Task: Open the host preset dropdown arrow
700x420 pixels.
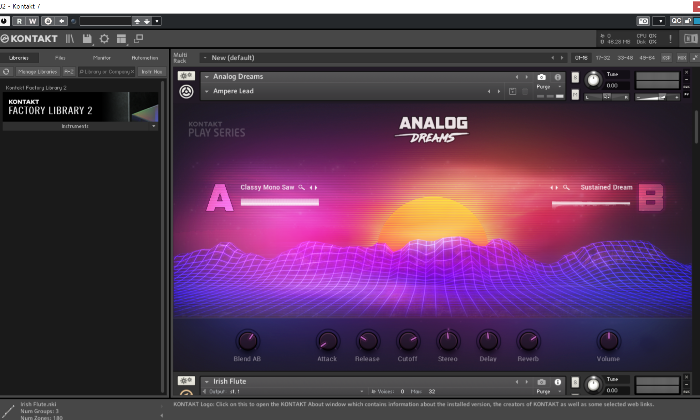Action: coord(157,21)
